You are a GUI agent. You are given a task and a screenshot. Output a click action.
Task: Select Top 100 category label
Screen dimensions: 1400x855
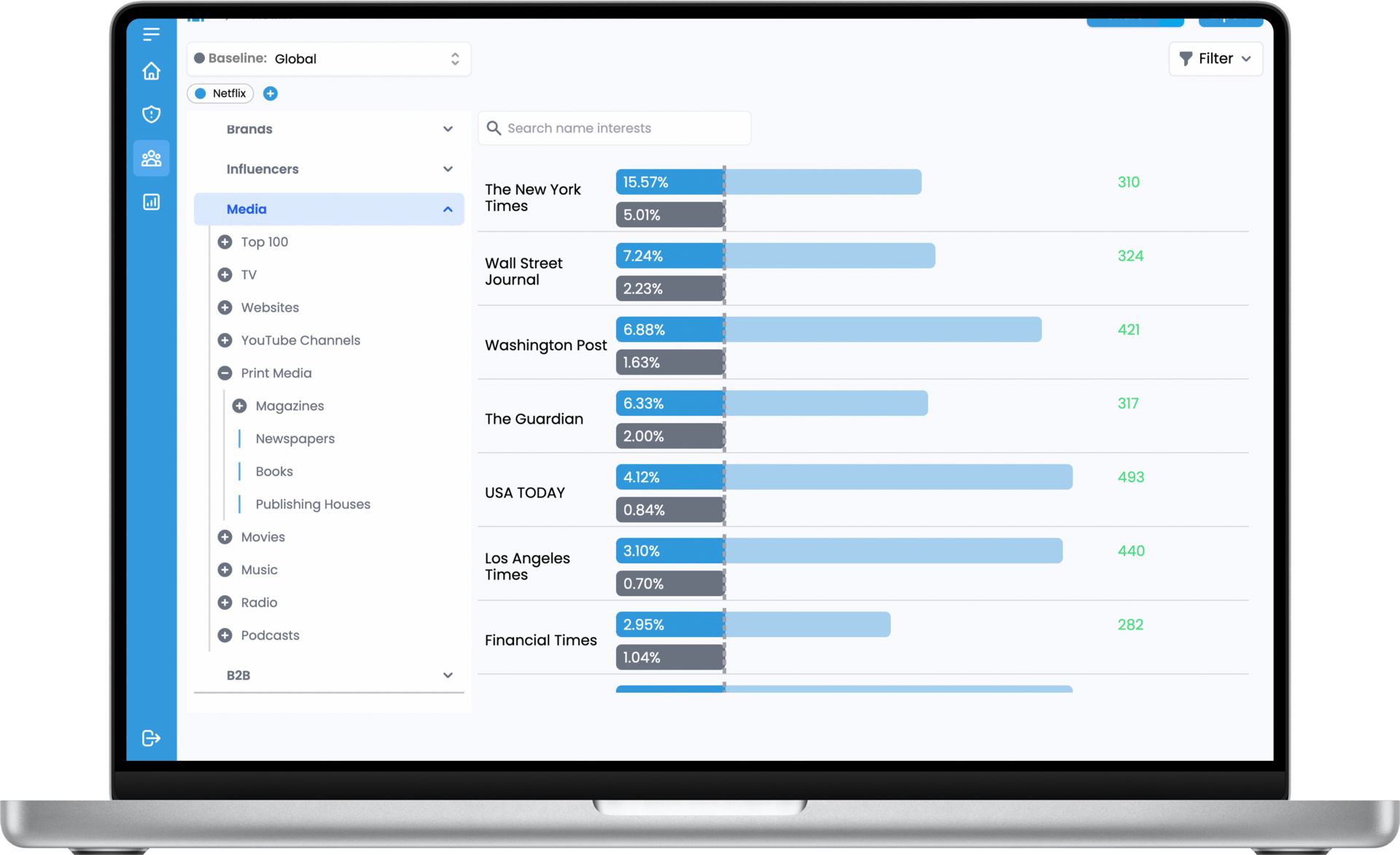pos(265,241)
